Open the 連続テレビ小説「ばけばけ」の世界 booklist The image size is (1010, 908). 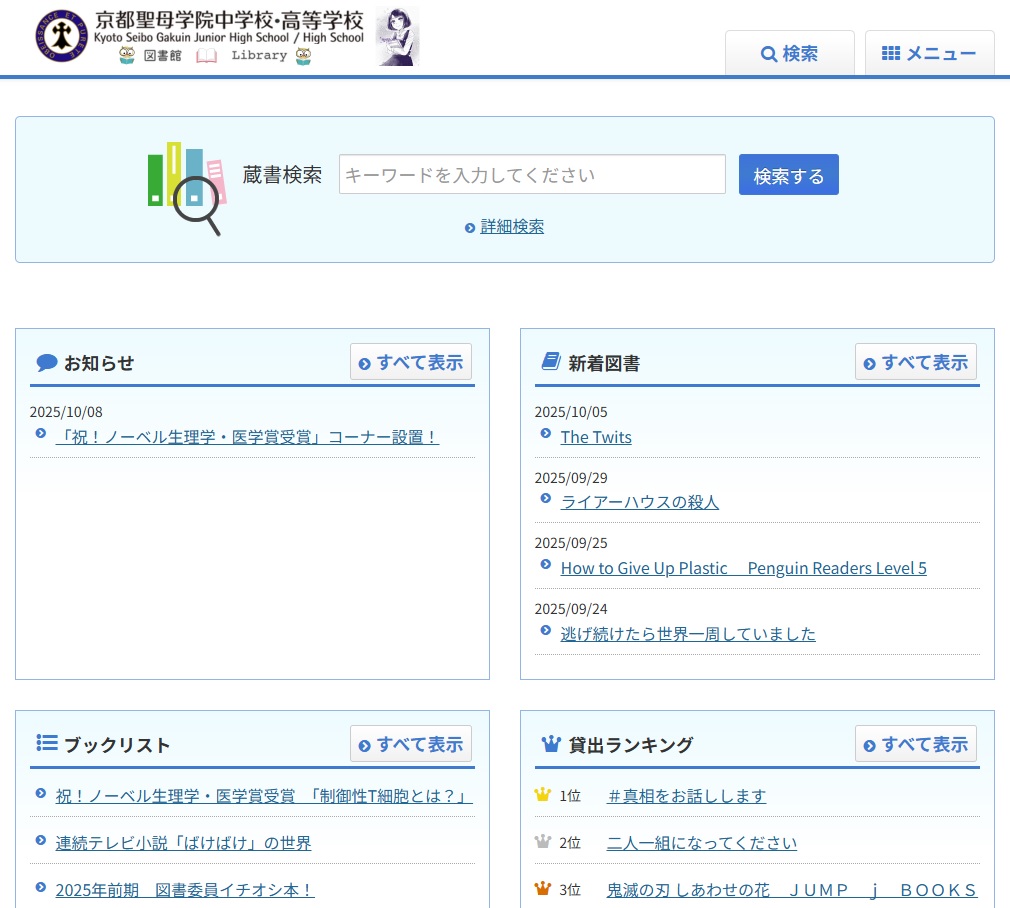tap(183, 843)
